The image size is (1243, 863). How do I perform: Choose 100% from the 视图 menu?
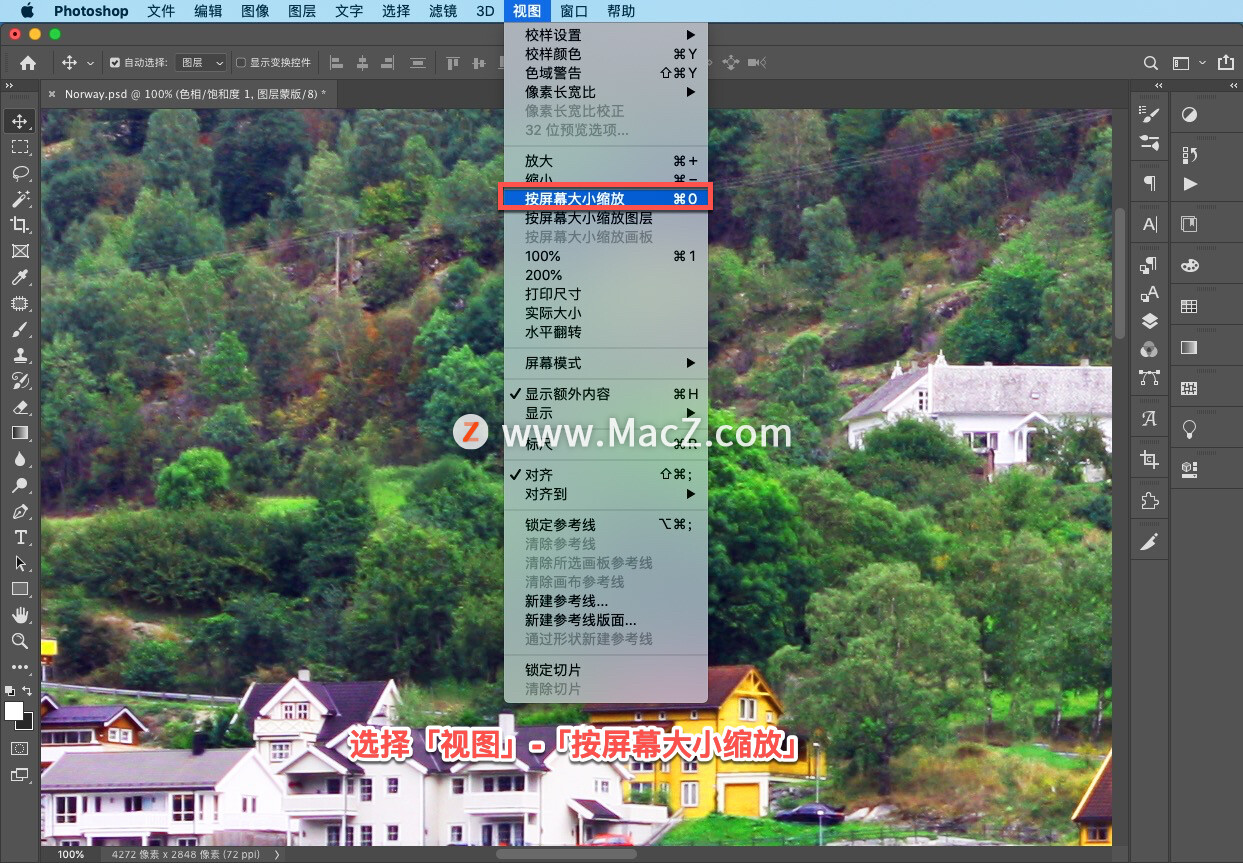pos(606,256)
